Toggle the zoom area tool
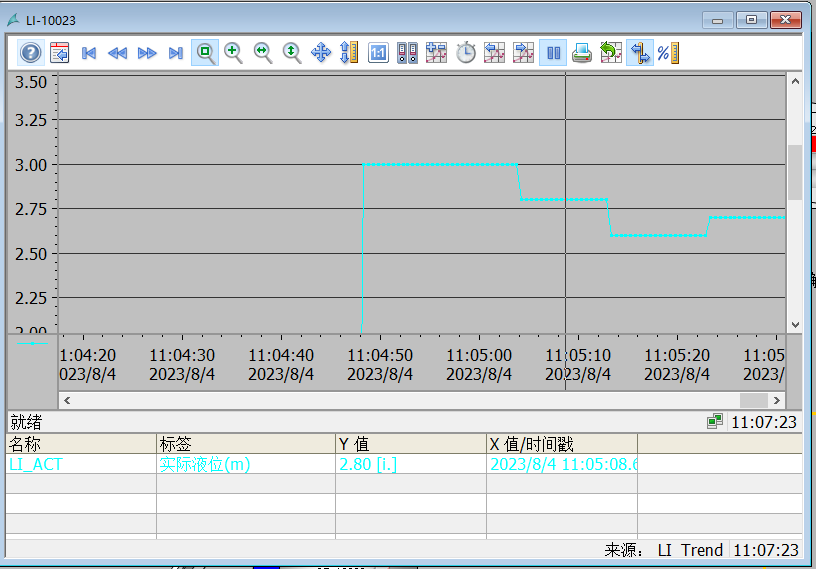The image size is (816, 569). 205,53
